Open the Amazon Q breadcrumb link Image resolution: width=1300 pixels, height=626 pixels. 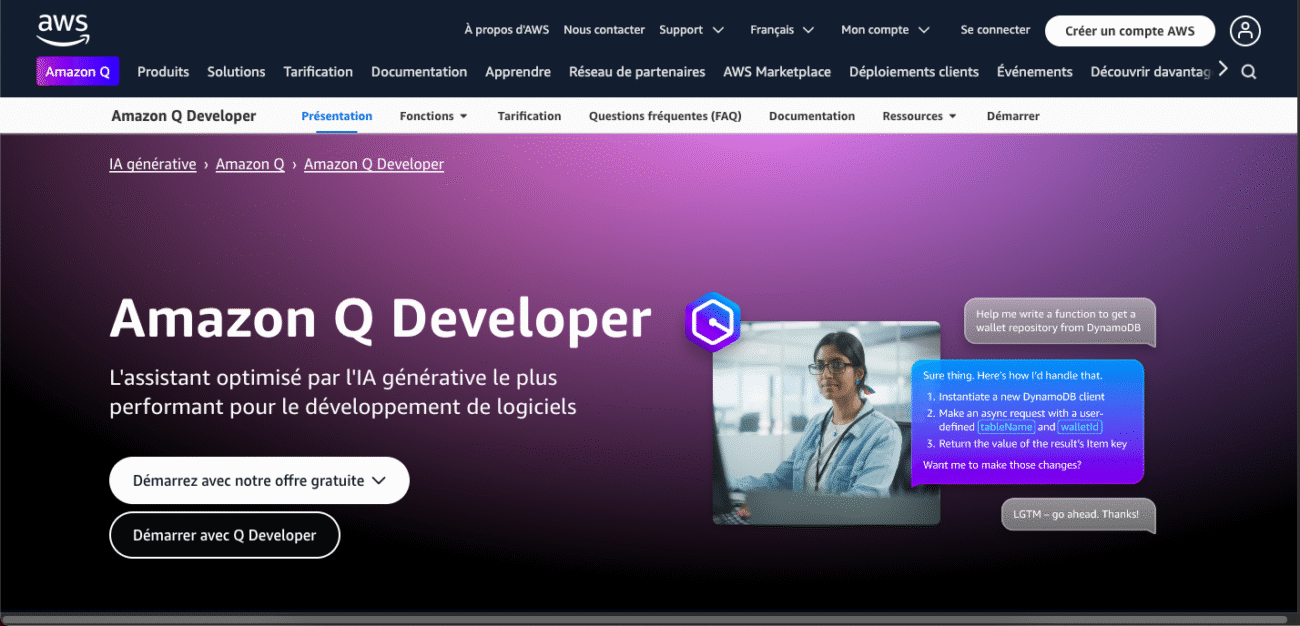click(250, 164)
